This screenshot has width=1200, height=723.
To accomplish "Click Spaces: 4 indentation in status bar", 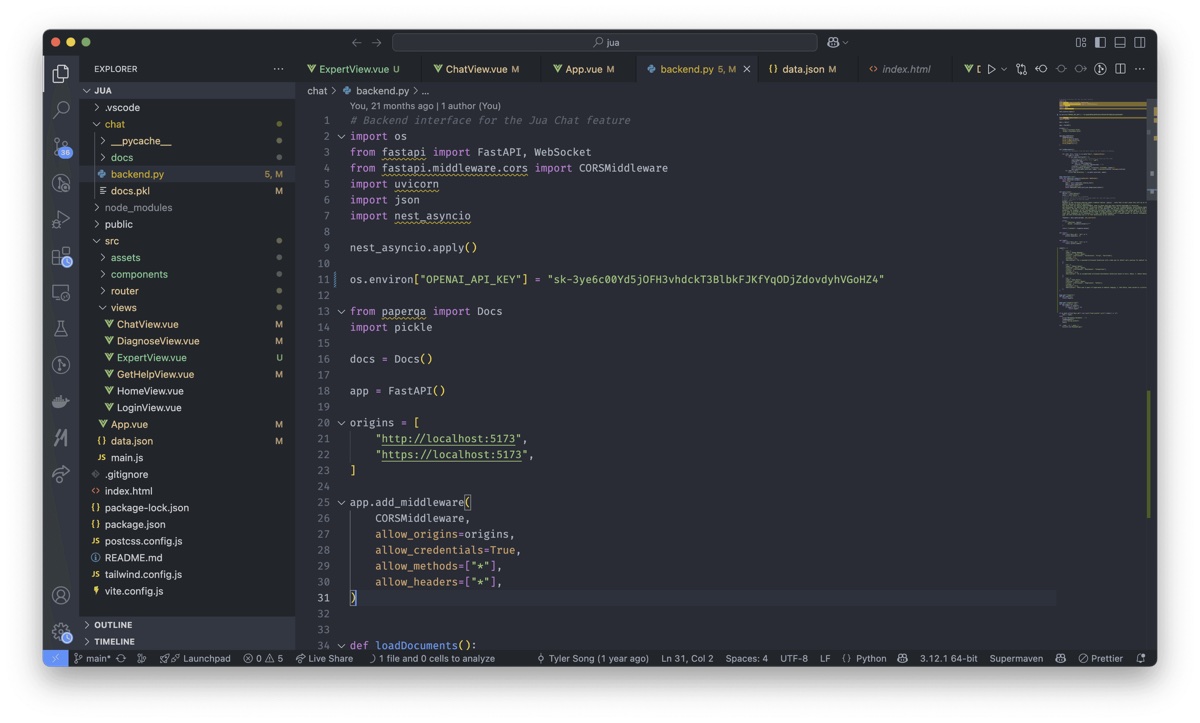I will coord(747,658).
